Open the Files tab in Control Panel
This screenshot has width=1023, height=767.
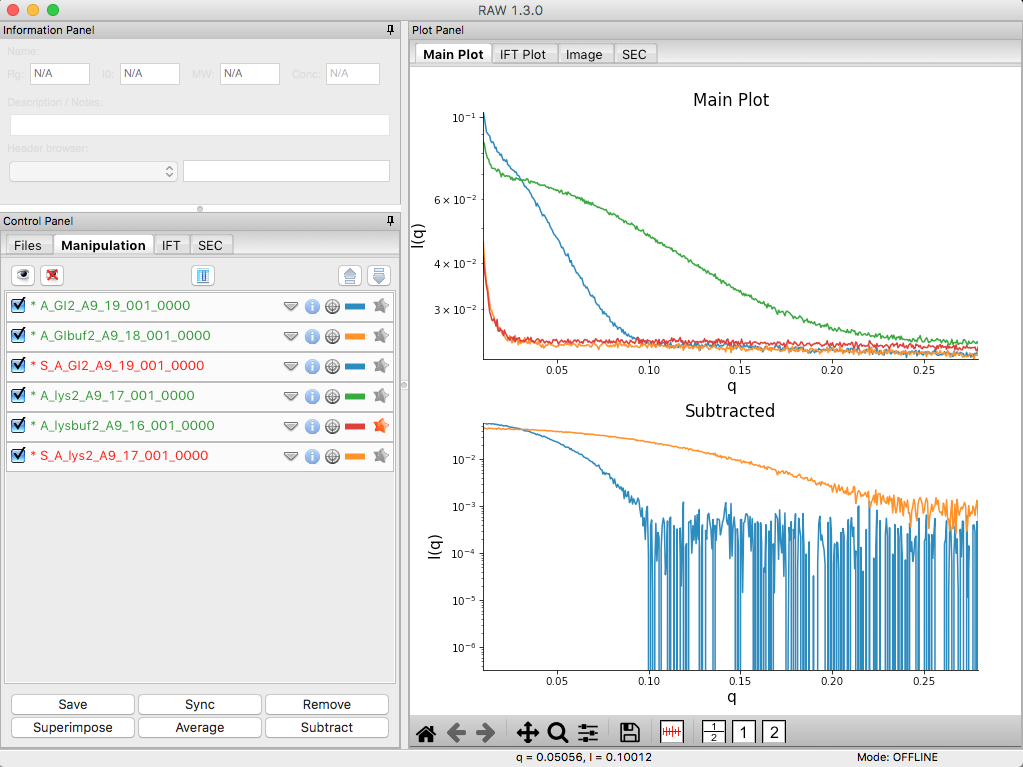coord(28,245)
